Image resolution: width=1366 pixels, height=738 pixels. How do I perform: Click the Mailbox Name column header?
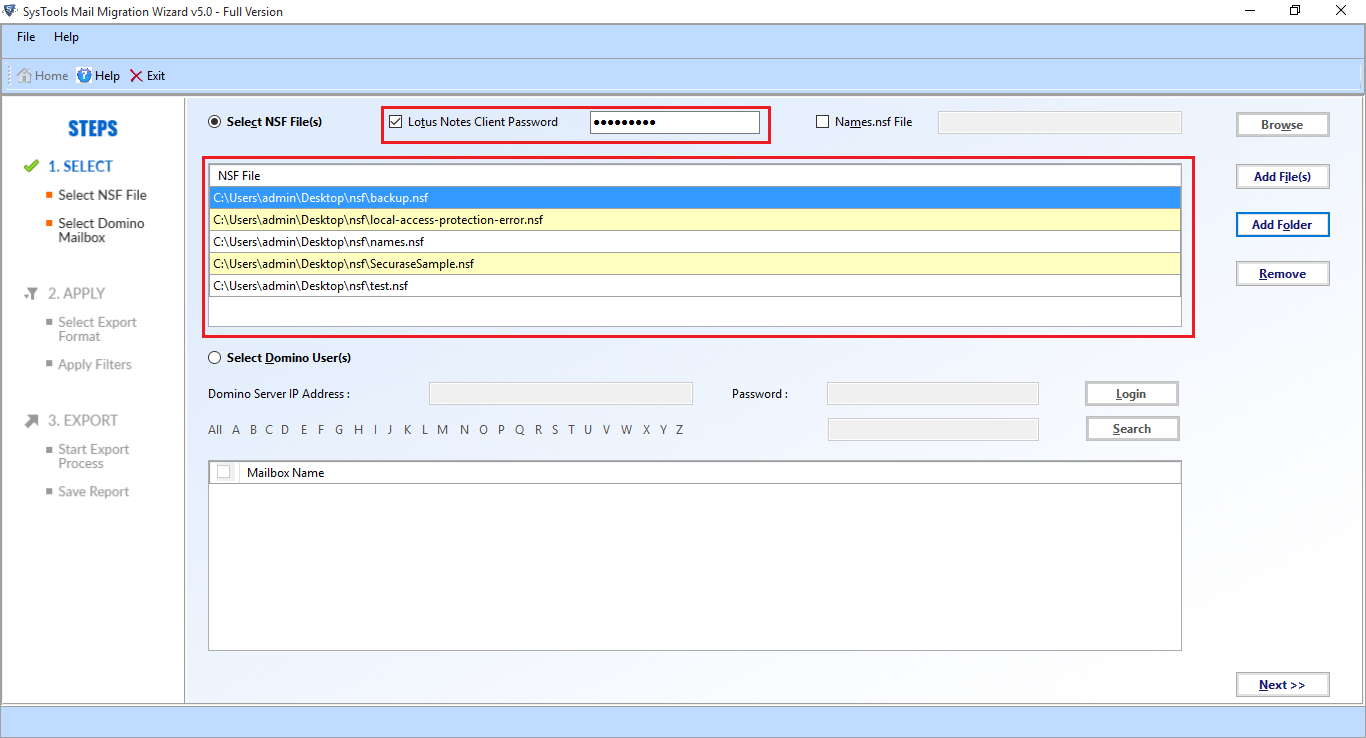pos(710,472)
